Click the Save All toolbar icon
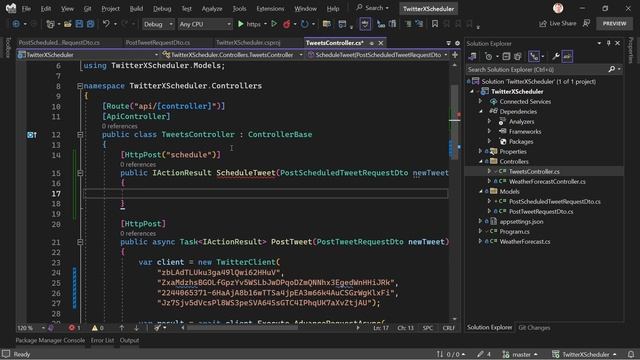The width and height of the screenshot is (640, 360). (90, 24)
